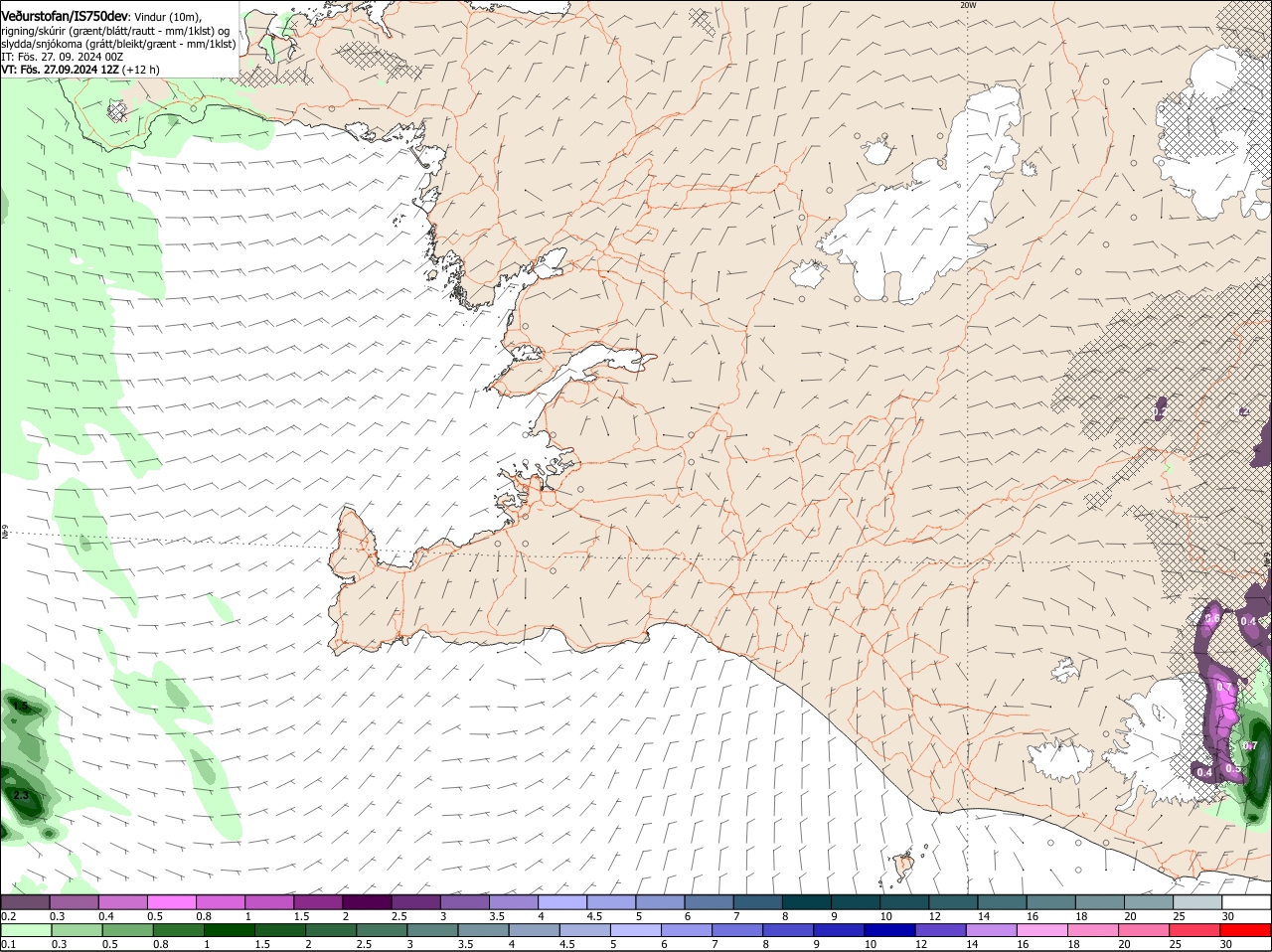Image resolution: width=1272 pixels, height=952 pixels.
Task: Pick the dull purple 0.2 swatch in snow legend
Action: (x=25, y=901)
